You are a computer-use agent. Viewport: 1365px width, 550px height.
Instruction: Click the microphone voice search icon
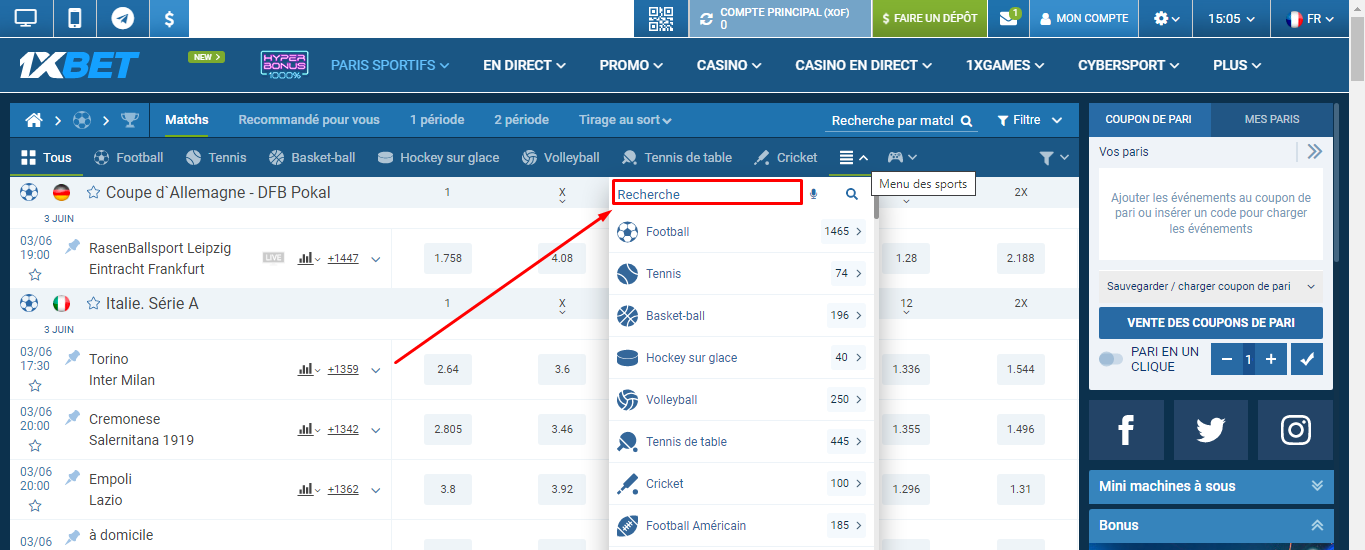813,194
